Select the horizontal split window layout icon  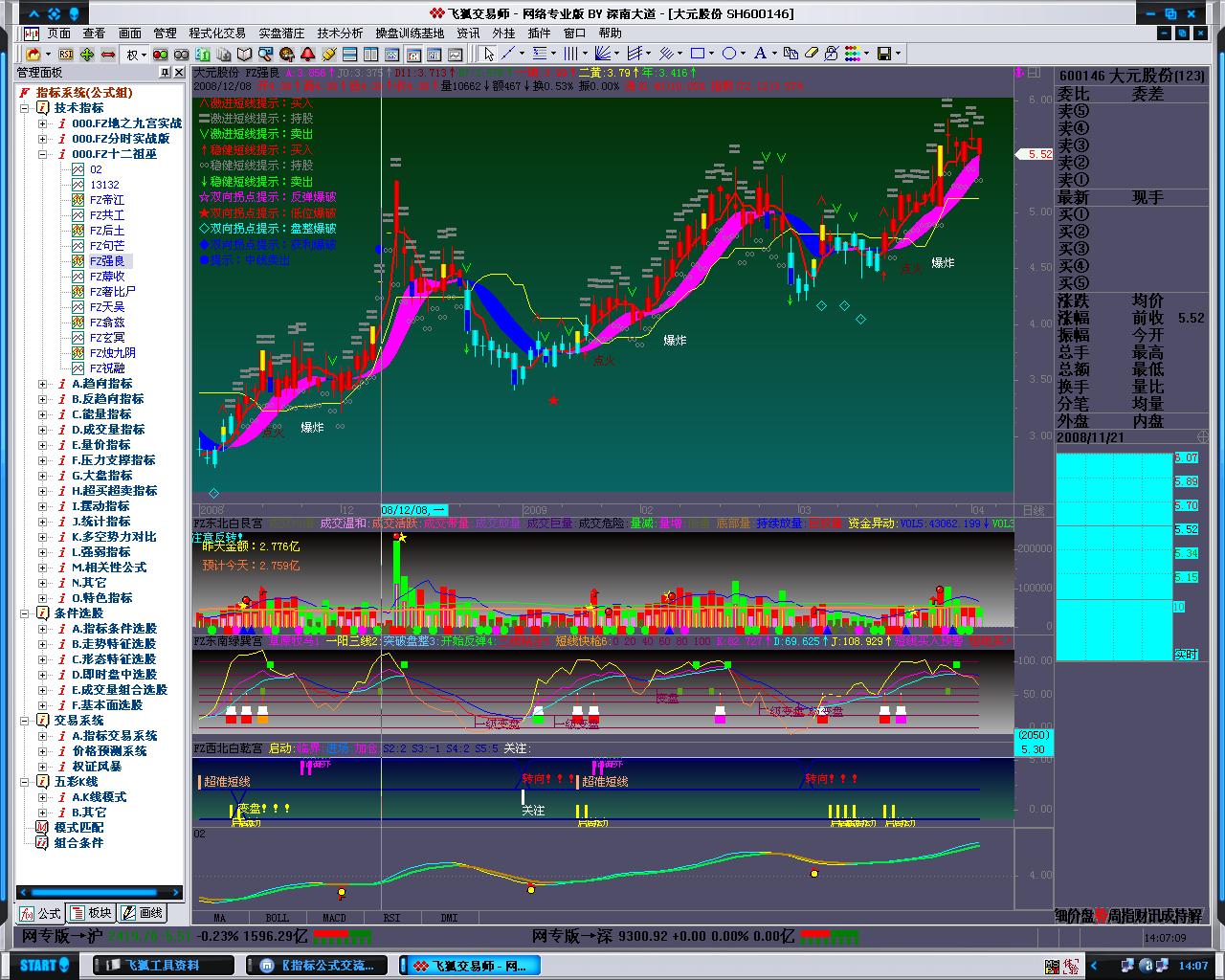pyautogui.click(x=350, y=54)
